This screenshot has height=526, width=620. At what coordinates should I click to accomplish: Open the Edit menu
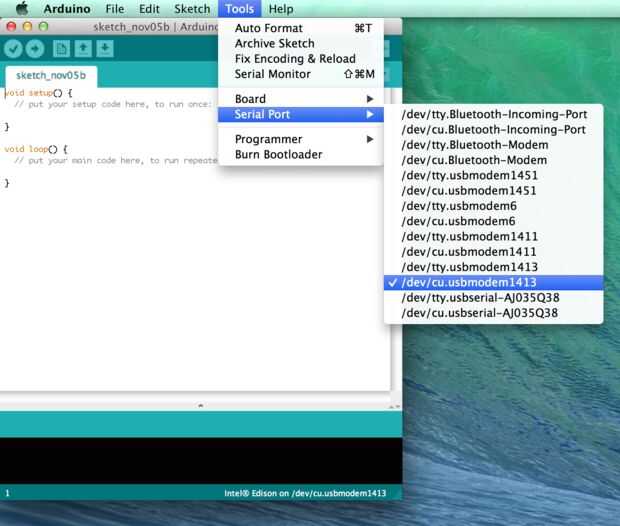point(149,8)
